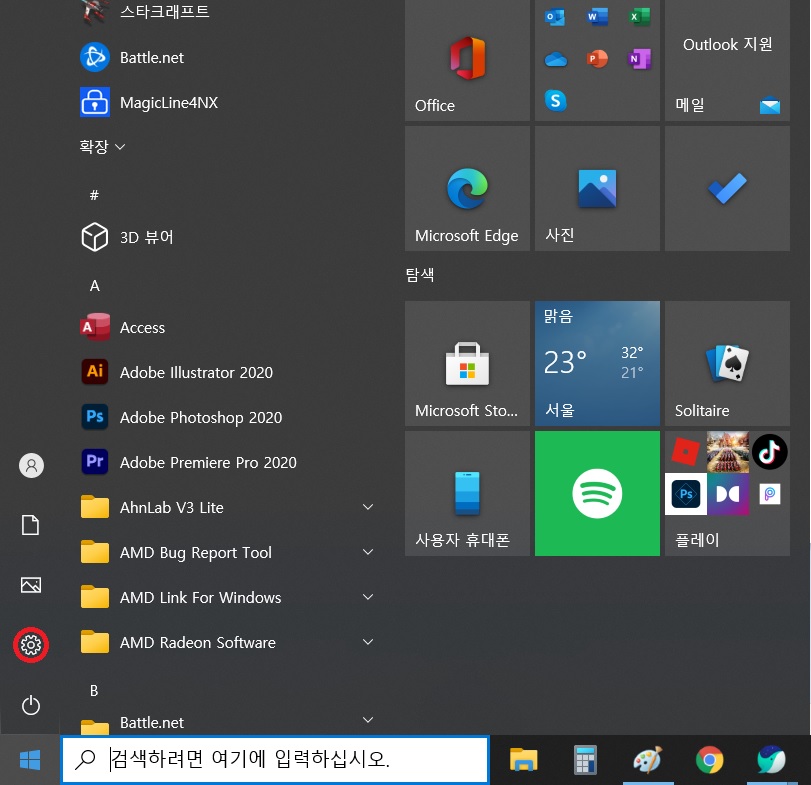811x785 pixels.
Task: Launch Access from the app list
Action: click(226, 327)
